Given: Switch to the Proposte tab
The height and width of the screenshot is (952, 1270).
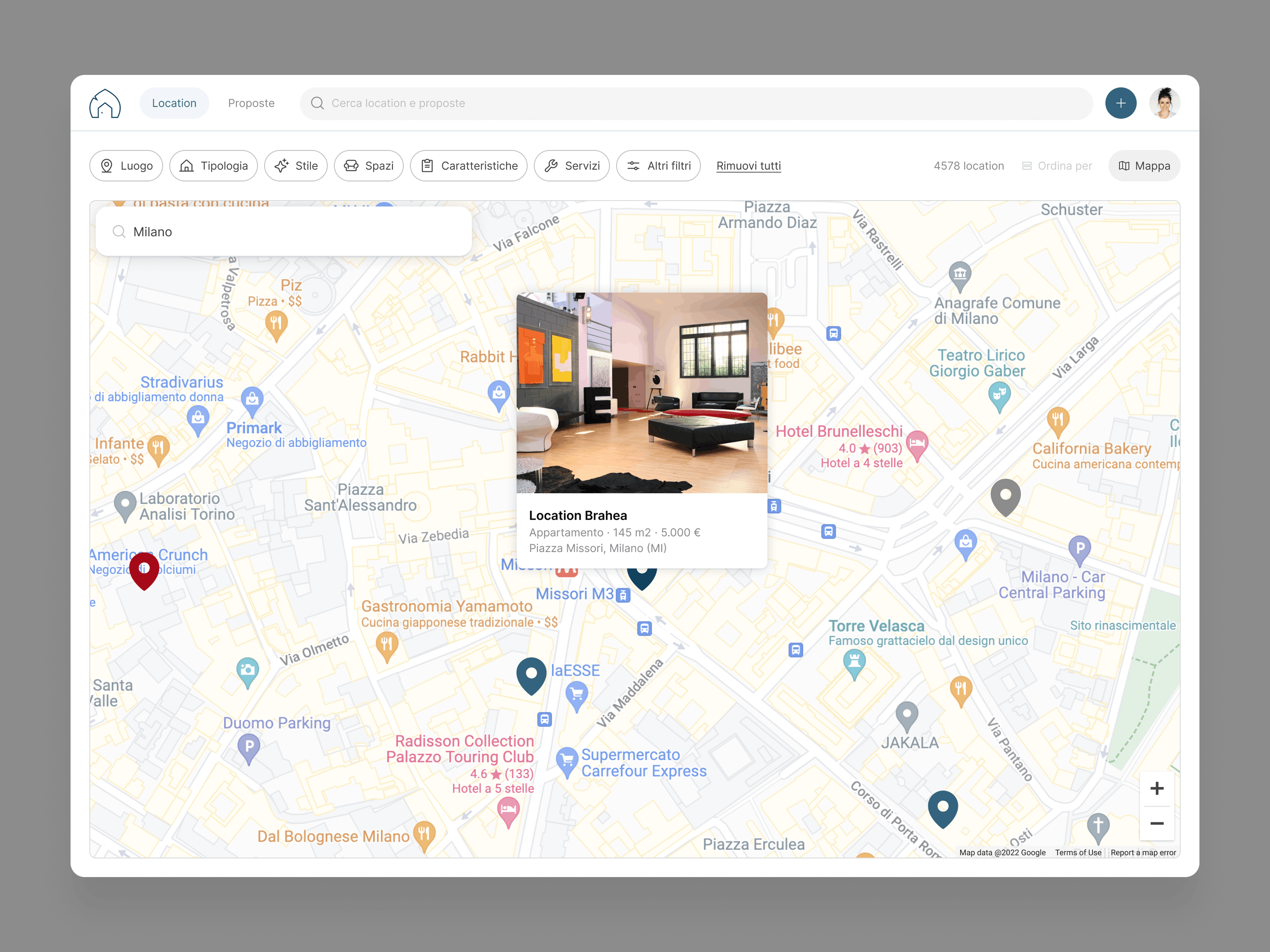Looking at the screenshot, I should pos(251,103).
